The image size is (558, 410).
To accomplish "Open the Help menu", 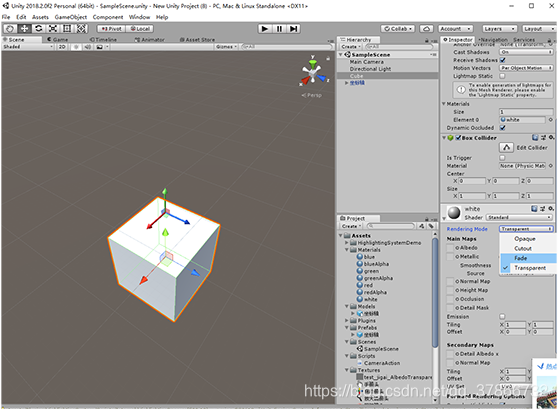I will coord(162,17).
